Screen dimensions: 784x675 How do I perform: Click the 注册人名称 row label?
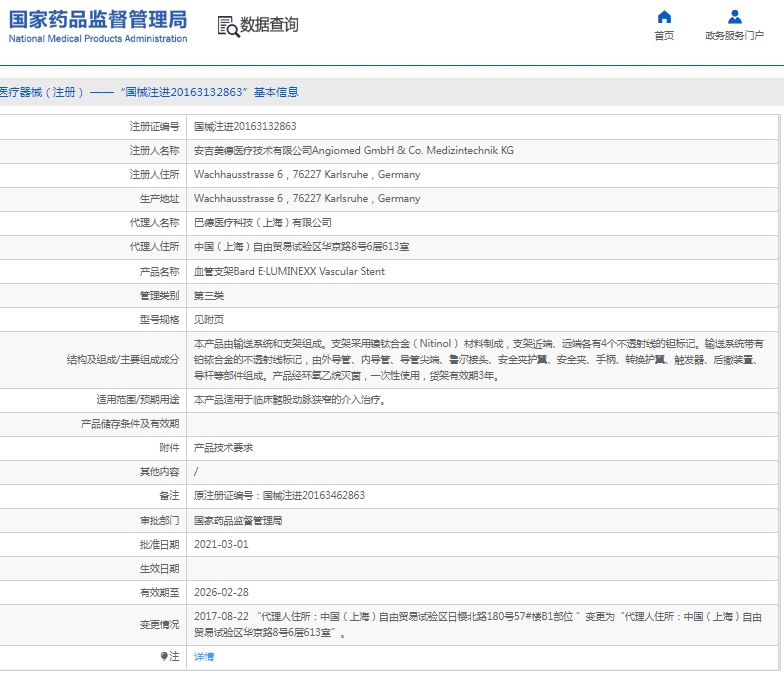pyautogui.click(x=154, y=150)
